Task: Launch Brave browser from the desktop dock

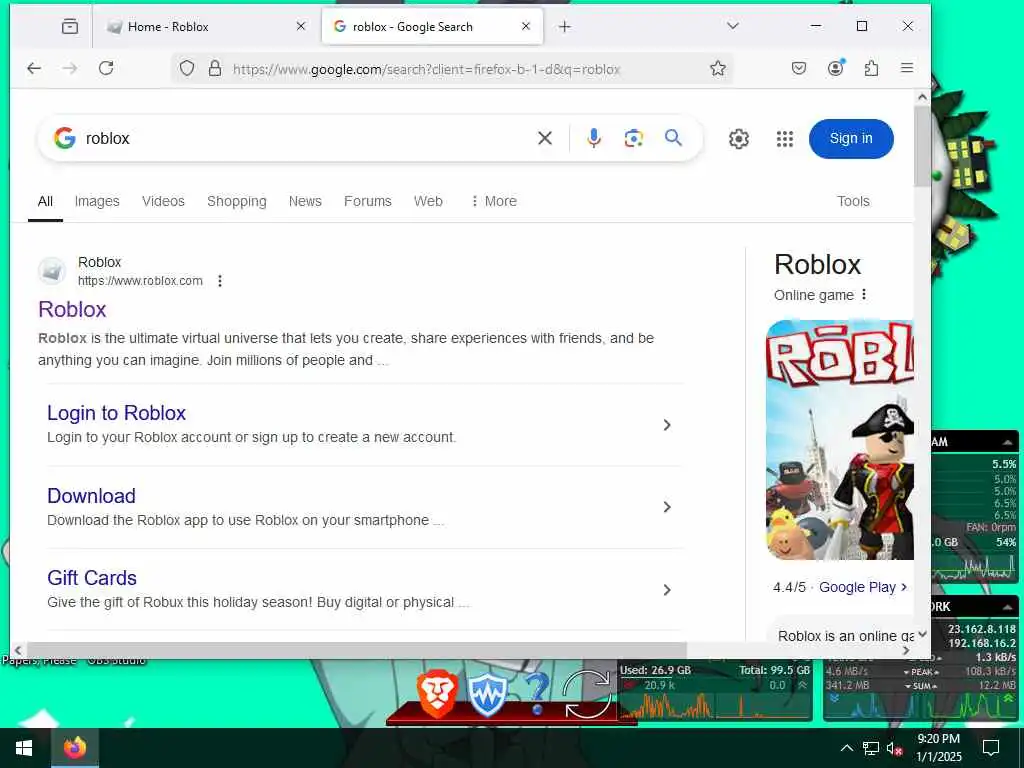Action: coord(437,694)
